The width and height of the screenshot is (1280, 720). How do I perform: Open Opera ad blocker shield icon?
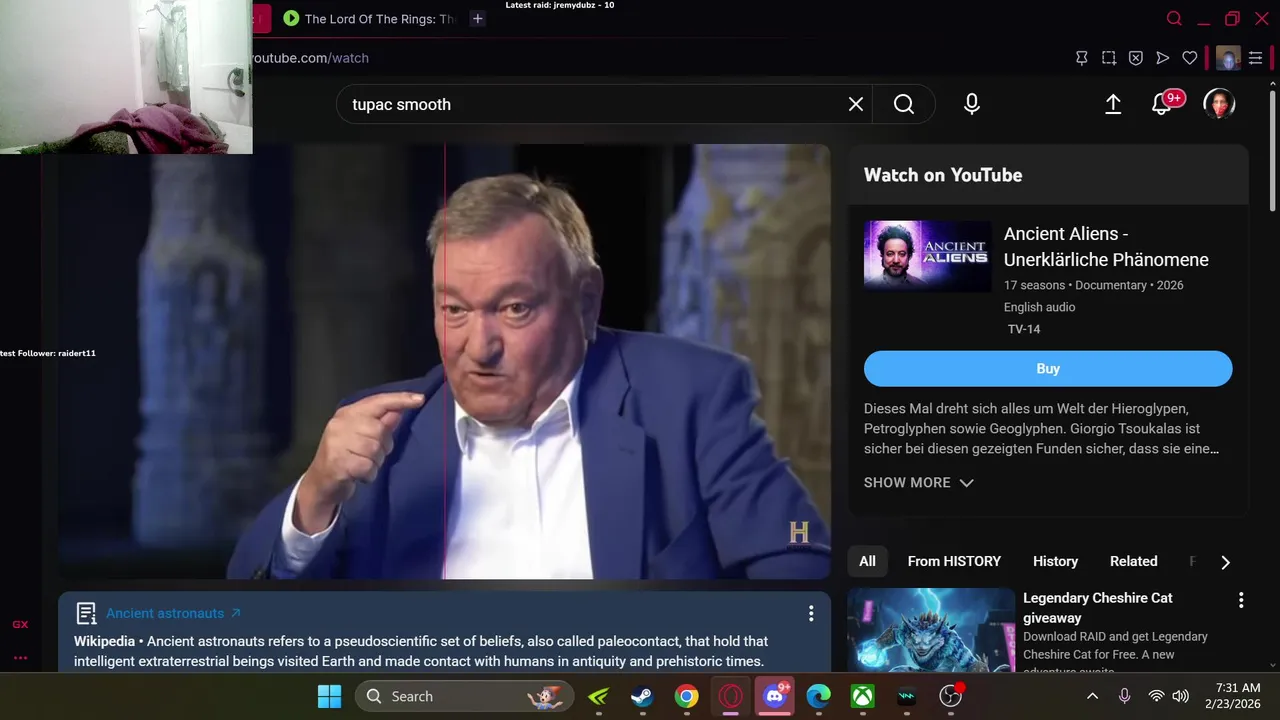tap(1136, 58)
